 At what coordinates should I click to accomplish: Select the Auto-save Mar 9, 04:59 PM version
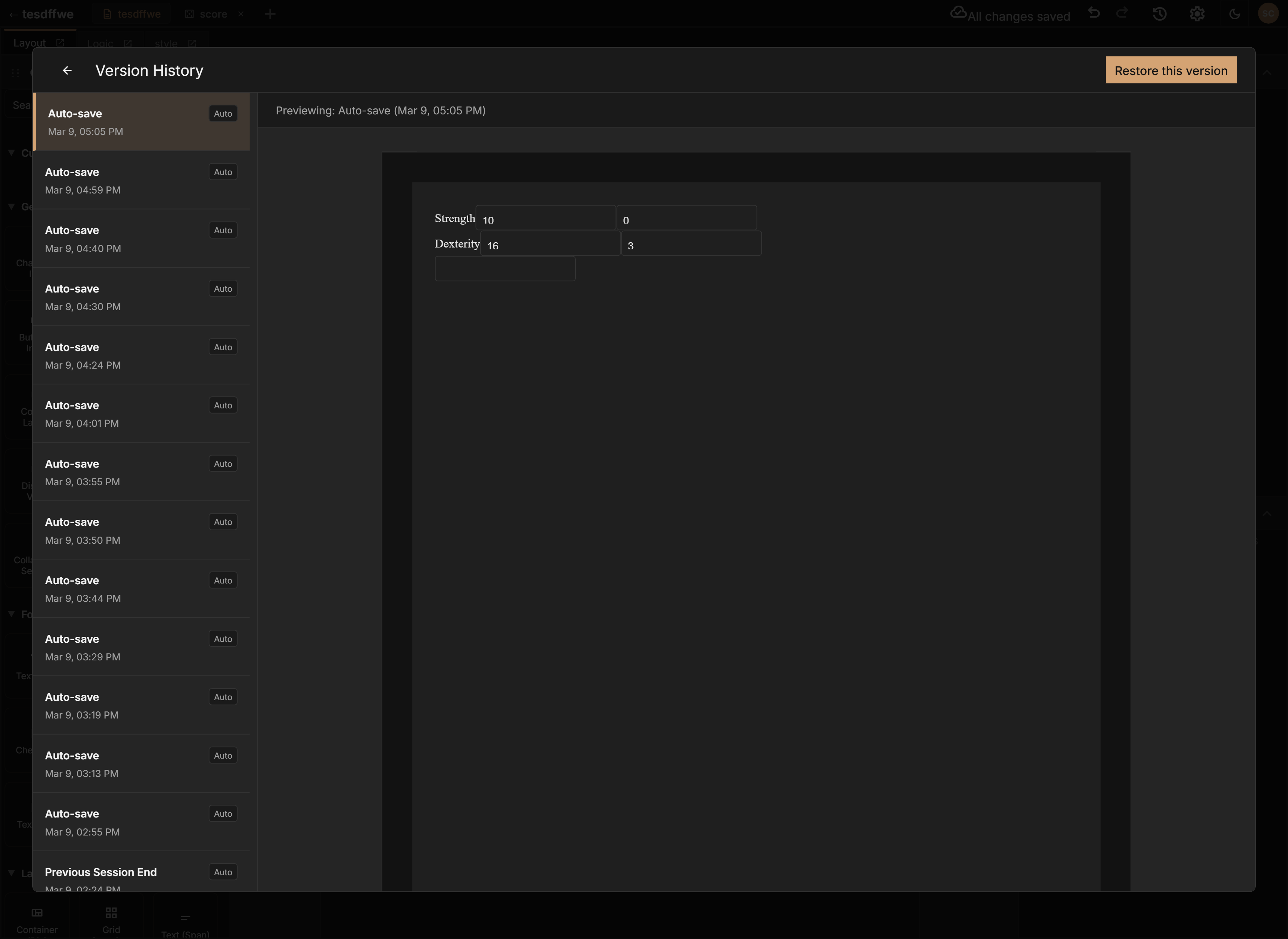(141, 180)
